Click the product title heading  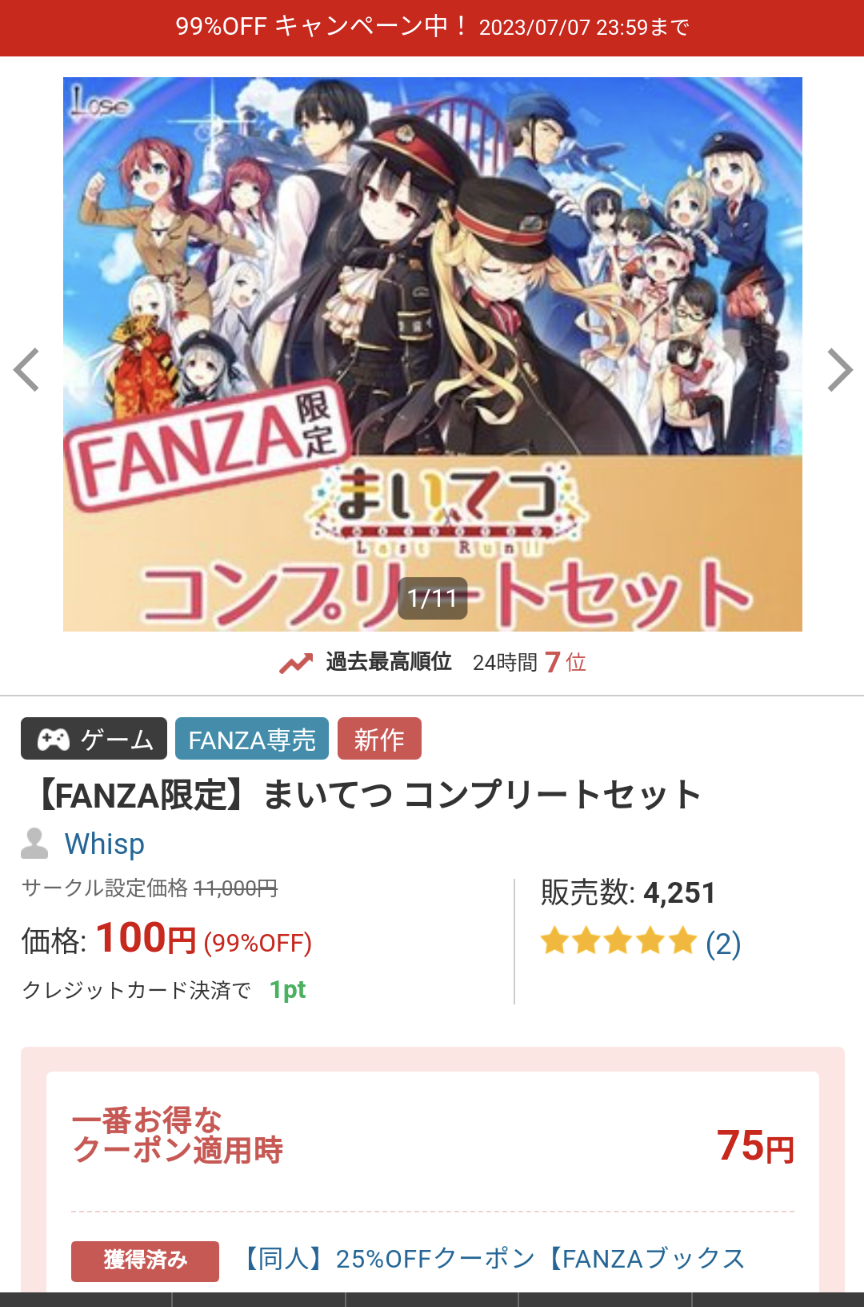[361, 795]
